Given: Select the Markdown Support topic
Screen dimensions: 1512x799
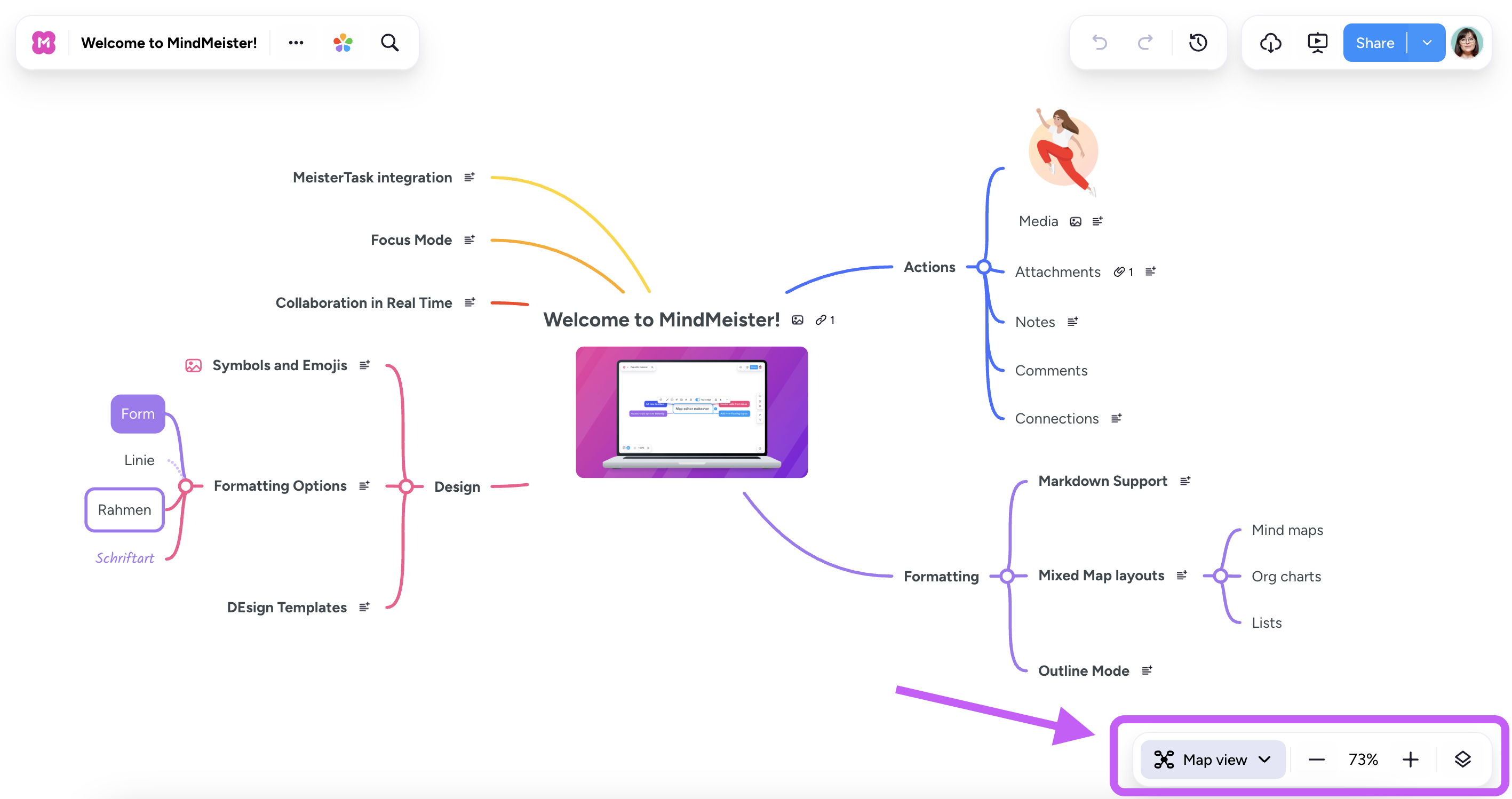Looking at the screenshot, I should 1102,481.
